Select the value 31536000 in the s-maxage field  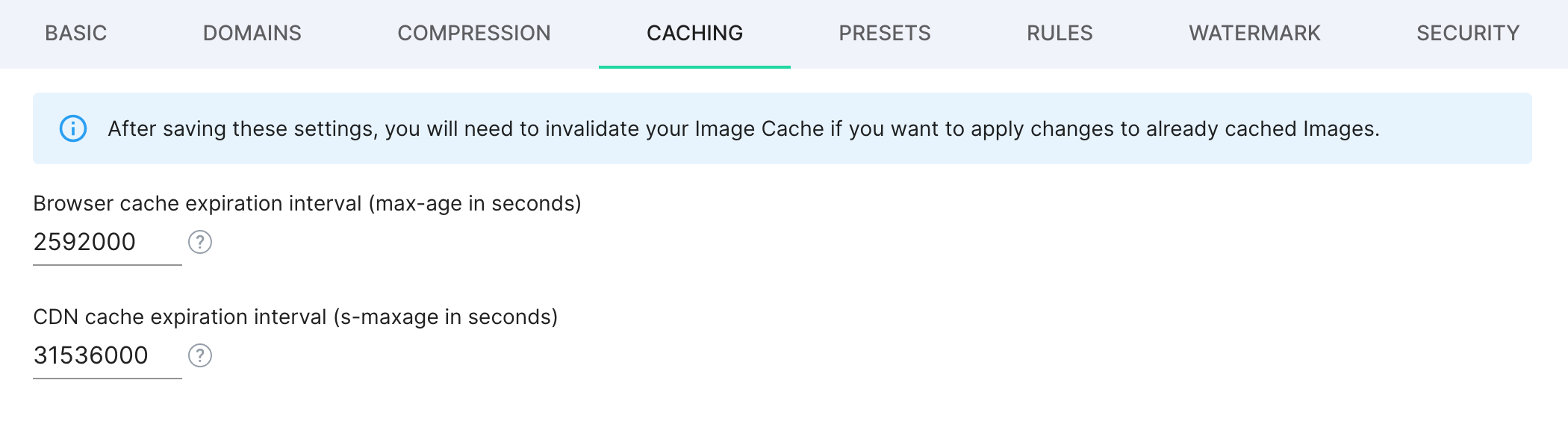click(91, 356)
